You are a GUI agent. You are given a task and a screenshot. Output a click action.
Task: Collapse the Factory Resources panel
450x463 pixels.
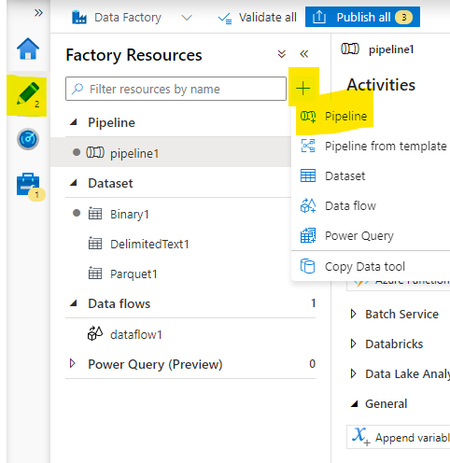(x=304, y=54)
